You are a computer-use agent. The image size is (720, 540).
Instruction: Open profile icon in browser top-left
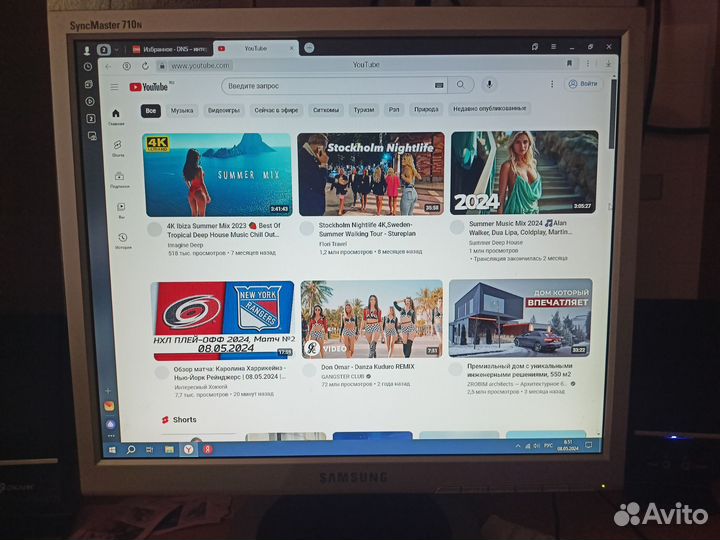point(86,50)
